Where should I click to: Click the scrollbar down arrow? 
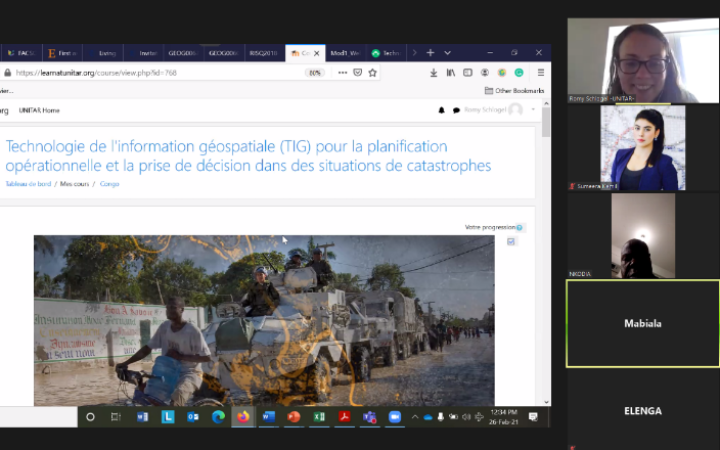coord(546,402)
